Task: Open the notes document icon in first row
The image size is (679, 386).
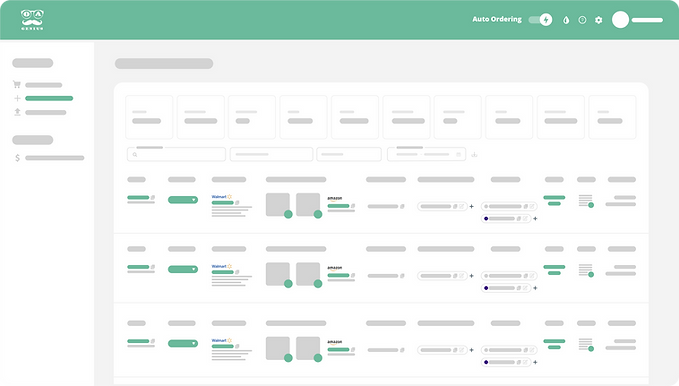Action: coord(585,201)
